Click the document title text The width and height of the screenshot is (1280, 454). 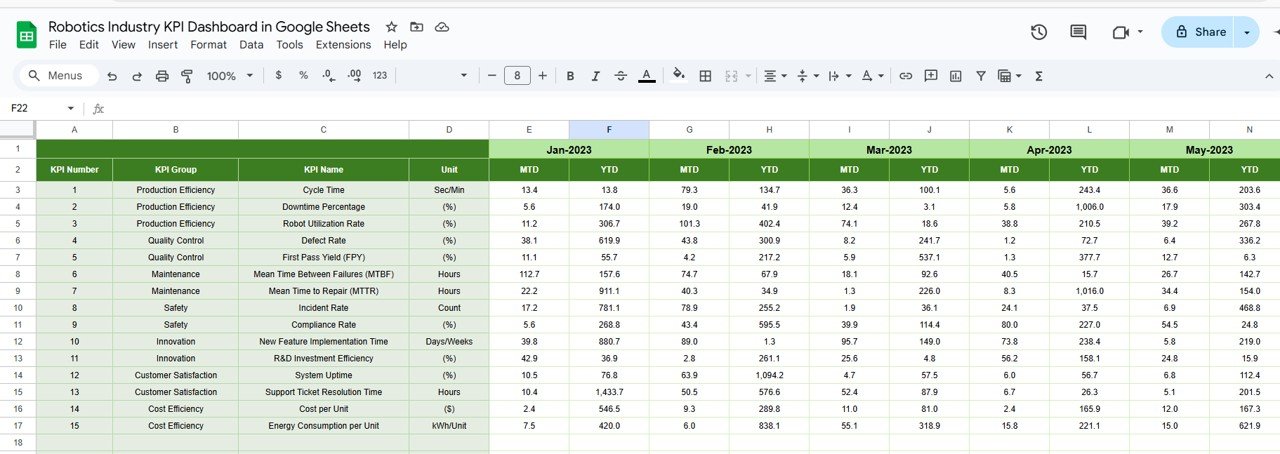tap(209, 27)
